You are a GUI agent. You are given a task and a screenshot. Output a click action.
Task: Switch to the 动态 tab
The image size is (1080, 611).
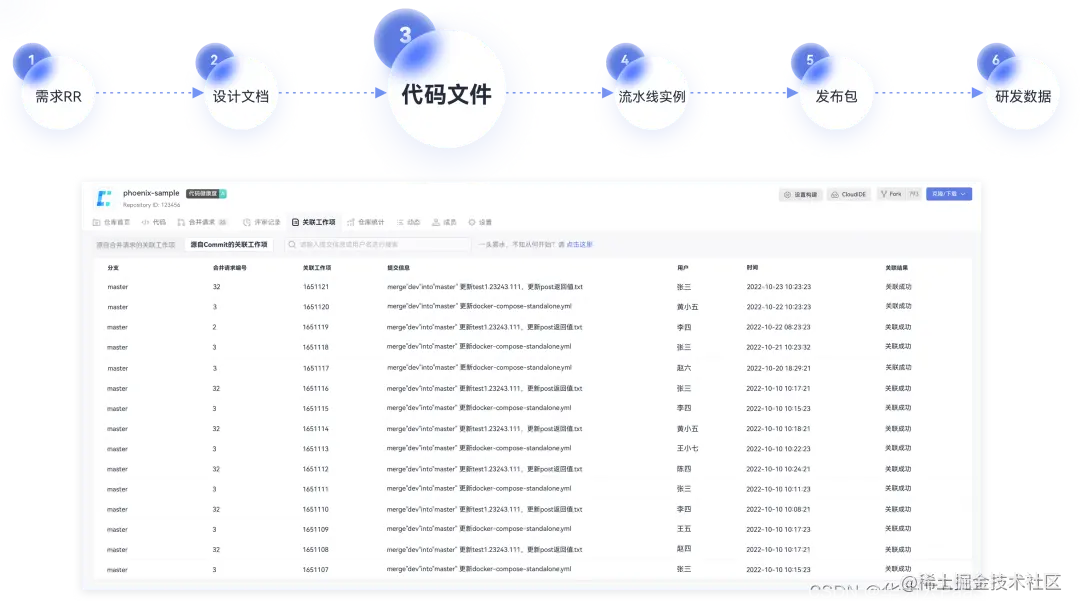(408, 222)
